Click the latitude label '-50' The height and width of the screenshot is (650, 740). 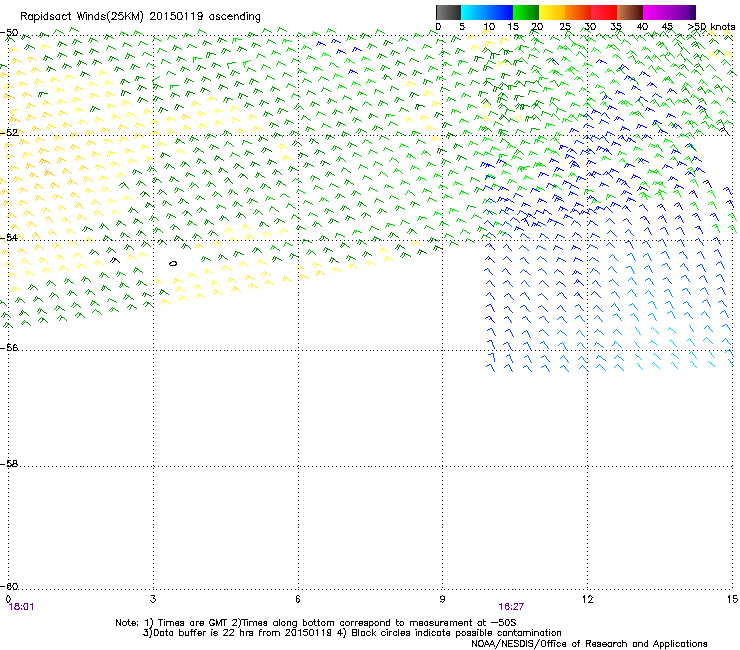coord(9,33)
